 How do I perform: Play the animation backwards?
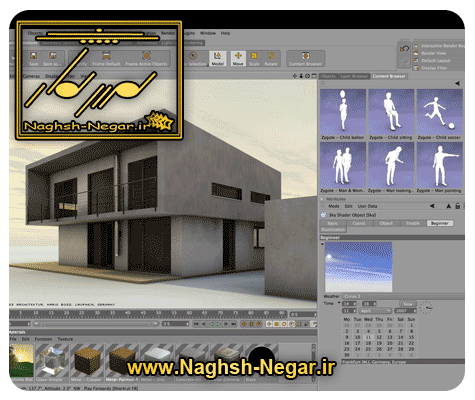tap(211, 324)
